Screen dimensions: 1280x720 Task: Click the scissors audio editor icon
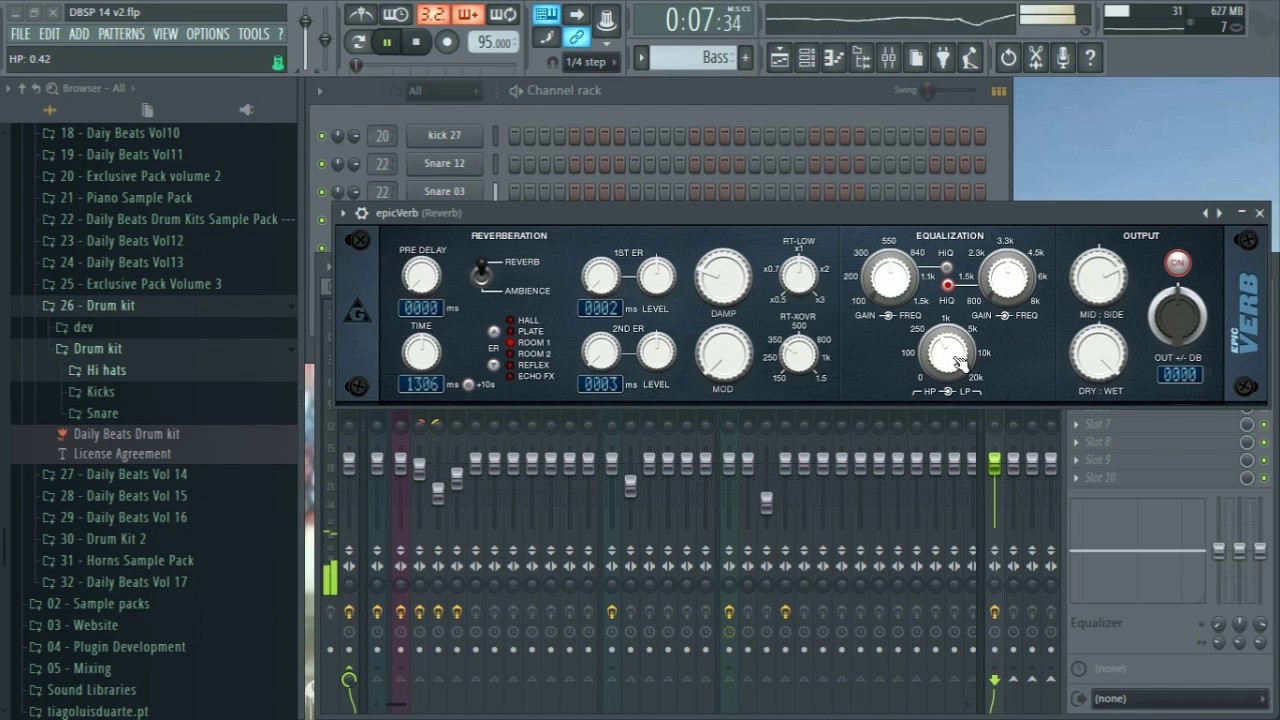pos(1036,58)
